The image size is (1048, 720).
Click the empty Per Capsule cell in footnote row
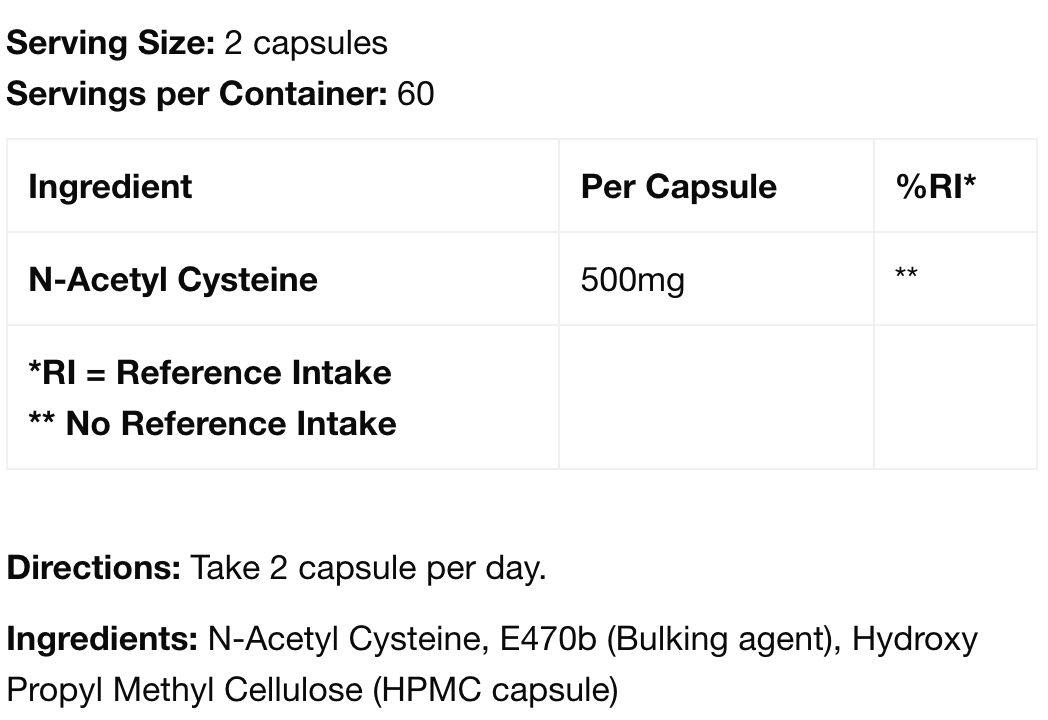[715, 397]
